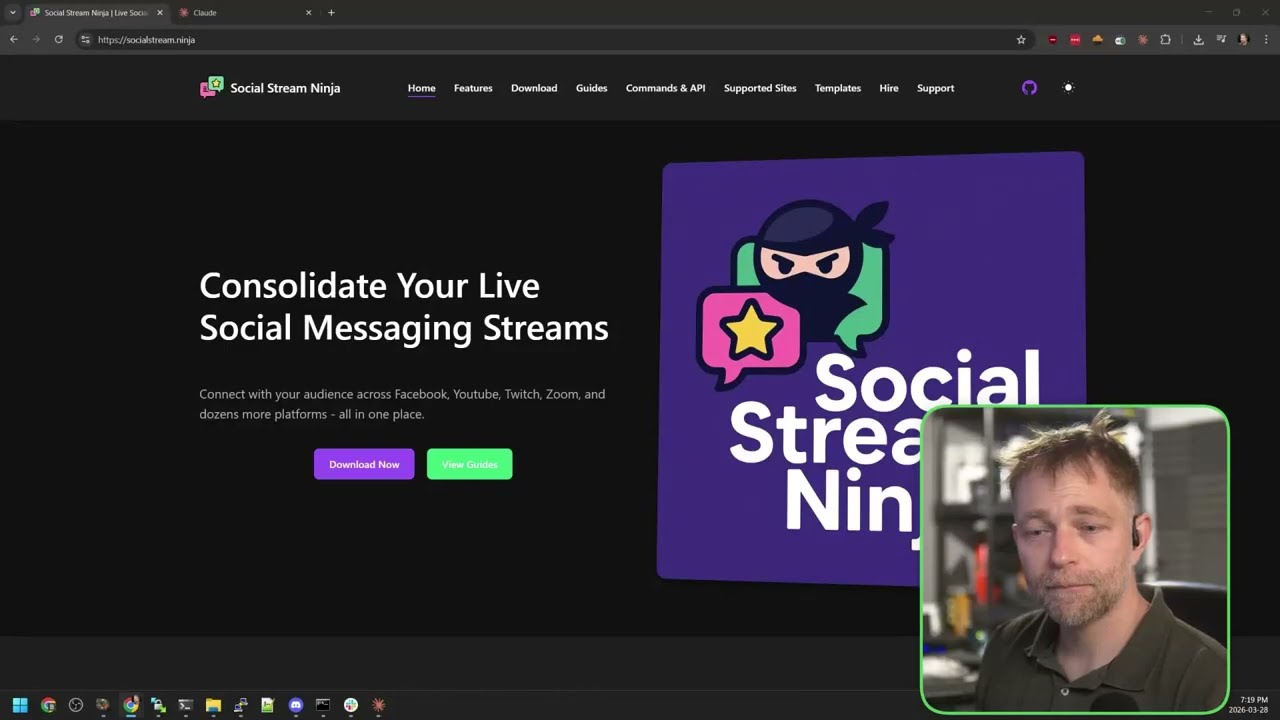Viewport: 1280px width, 720px height.
Task: Open the Chrome profile avatar
Action: pyautogui.click(x=1243, y=40)
